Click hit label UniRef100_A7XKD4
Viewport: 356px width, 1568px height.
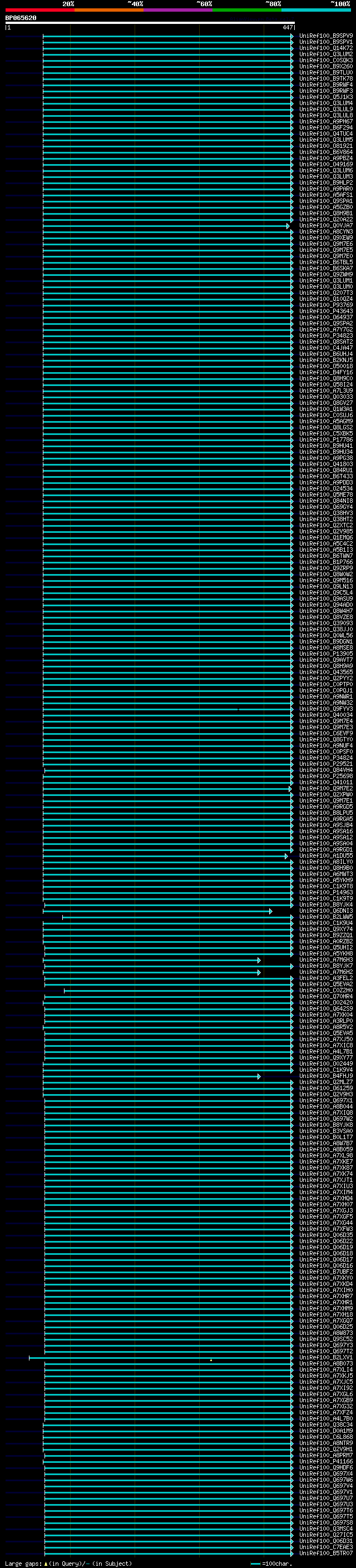click(326, 1284)
